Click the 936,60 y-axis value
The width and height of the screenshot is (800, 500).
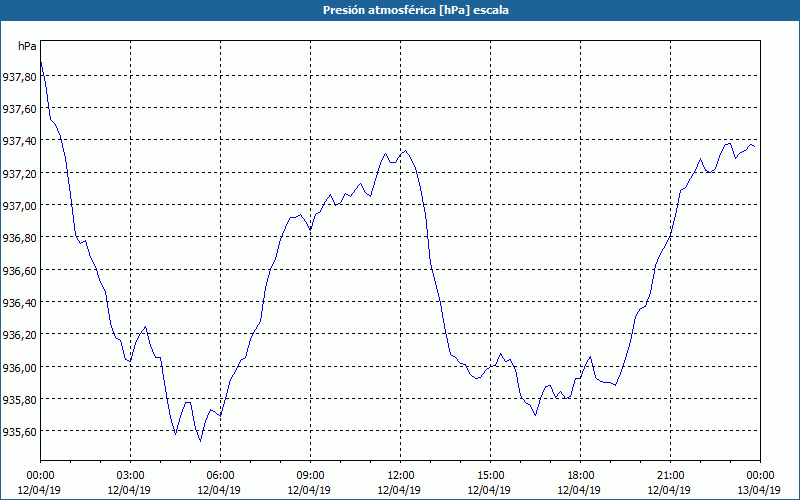point(19,270)
